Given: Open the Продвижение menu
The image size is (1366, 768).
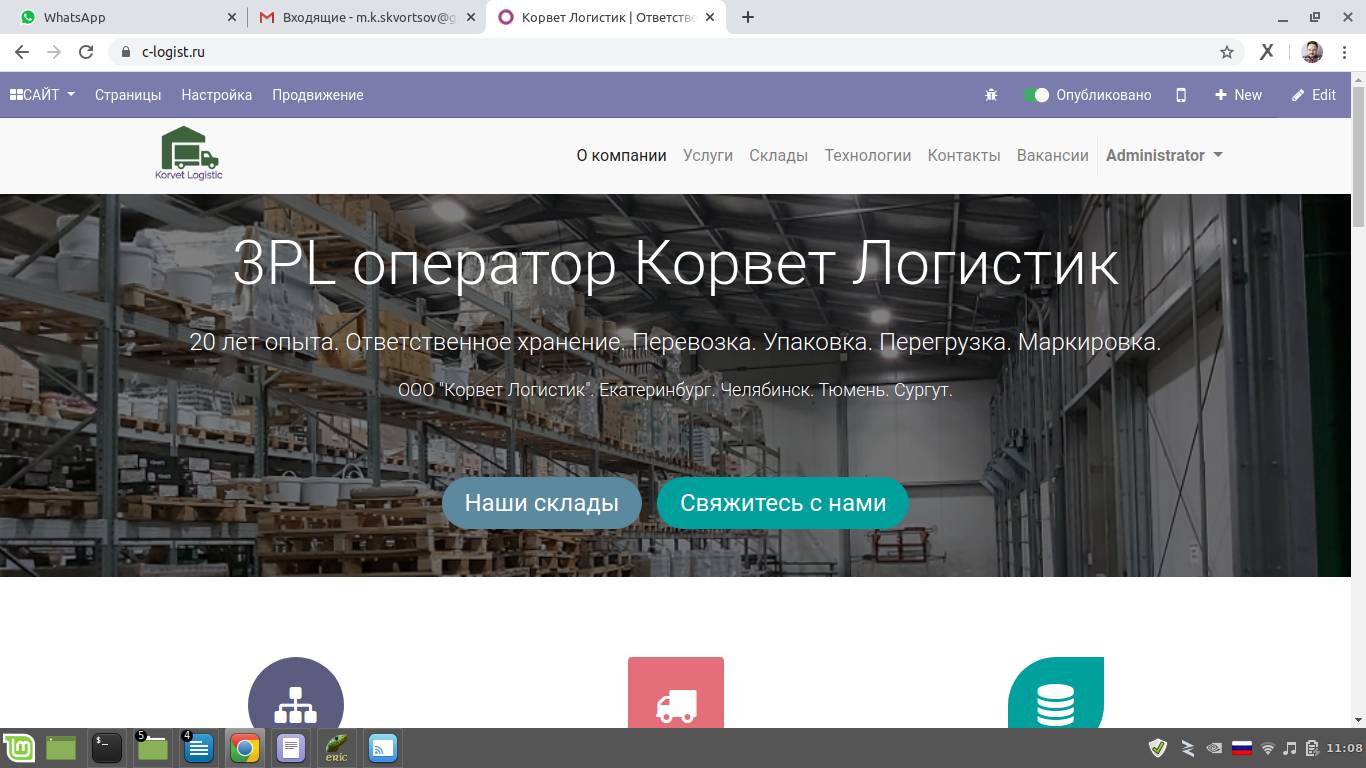Looking at the screenshot, I should [317, 95].
